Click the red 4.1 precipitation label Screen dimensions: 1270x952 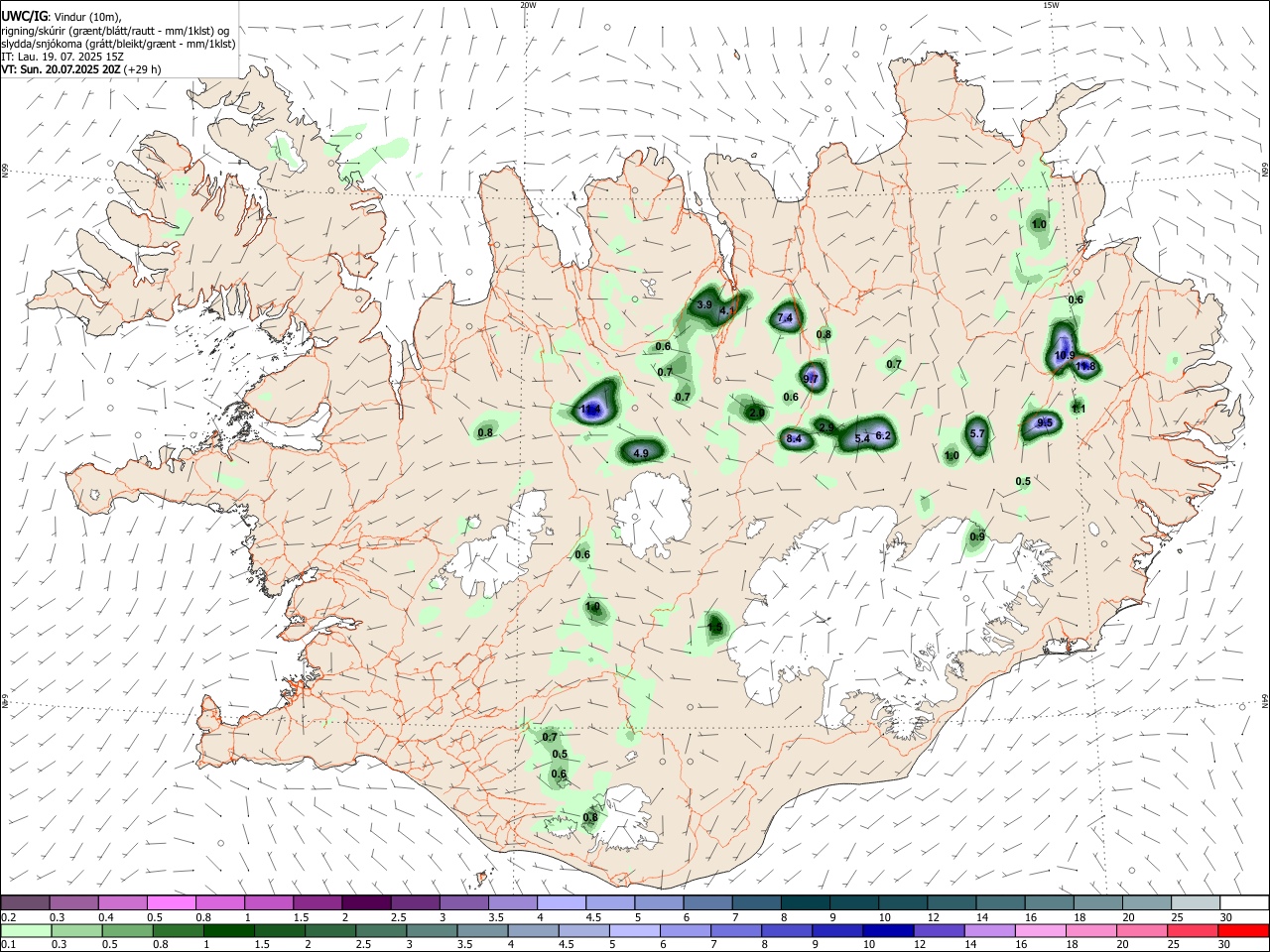coord(727,311)
